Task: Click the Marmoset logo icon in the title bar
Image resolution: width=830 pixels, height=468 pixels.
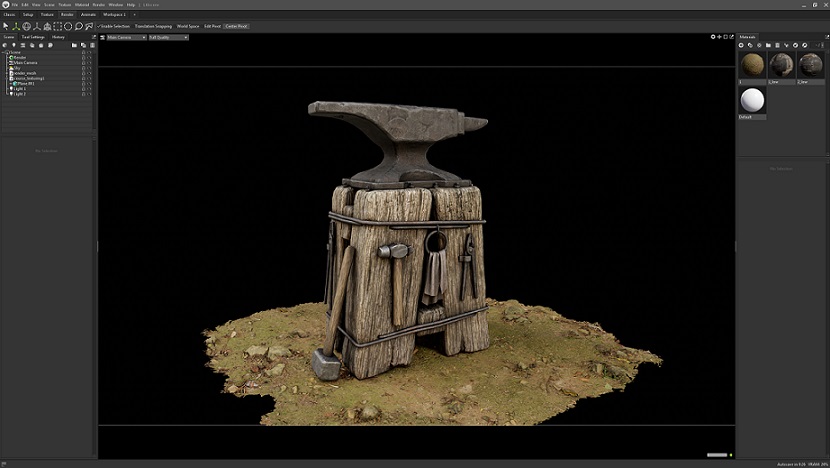Action: coord(5,4)
